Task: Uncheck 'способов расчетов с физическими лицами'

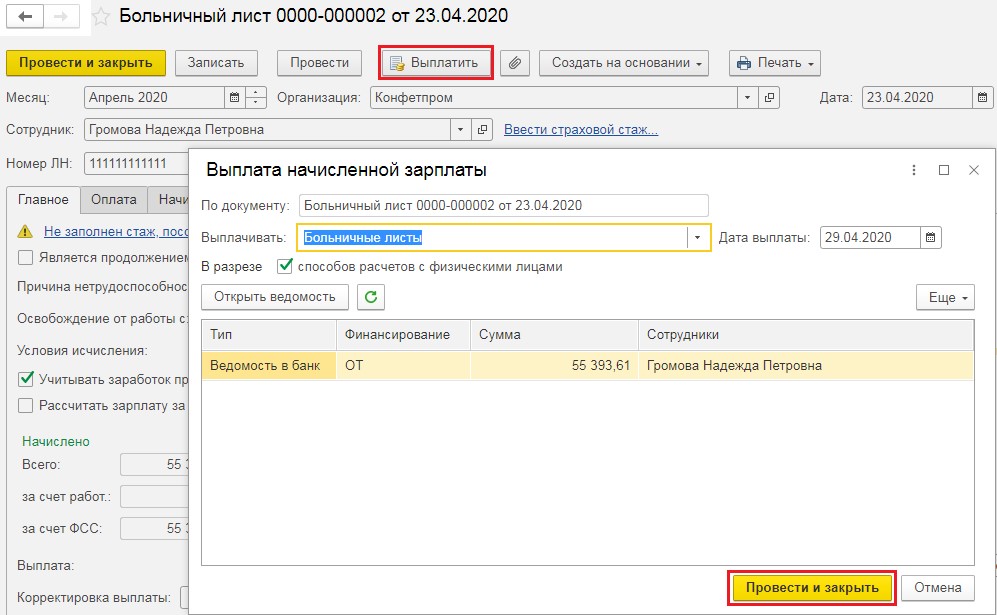Action: [285, 266]
